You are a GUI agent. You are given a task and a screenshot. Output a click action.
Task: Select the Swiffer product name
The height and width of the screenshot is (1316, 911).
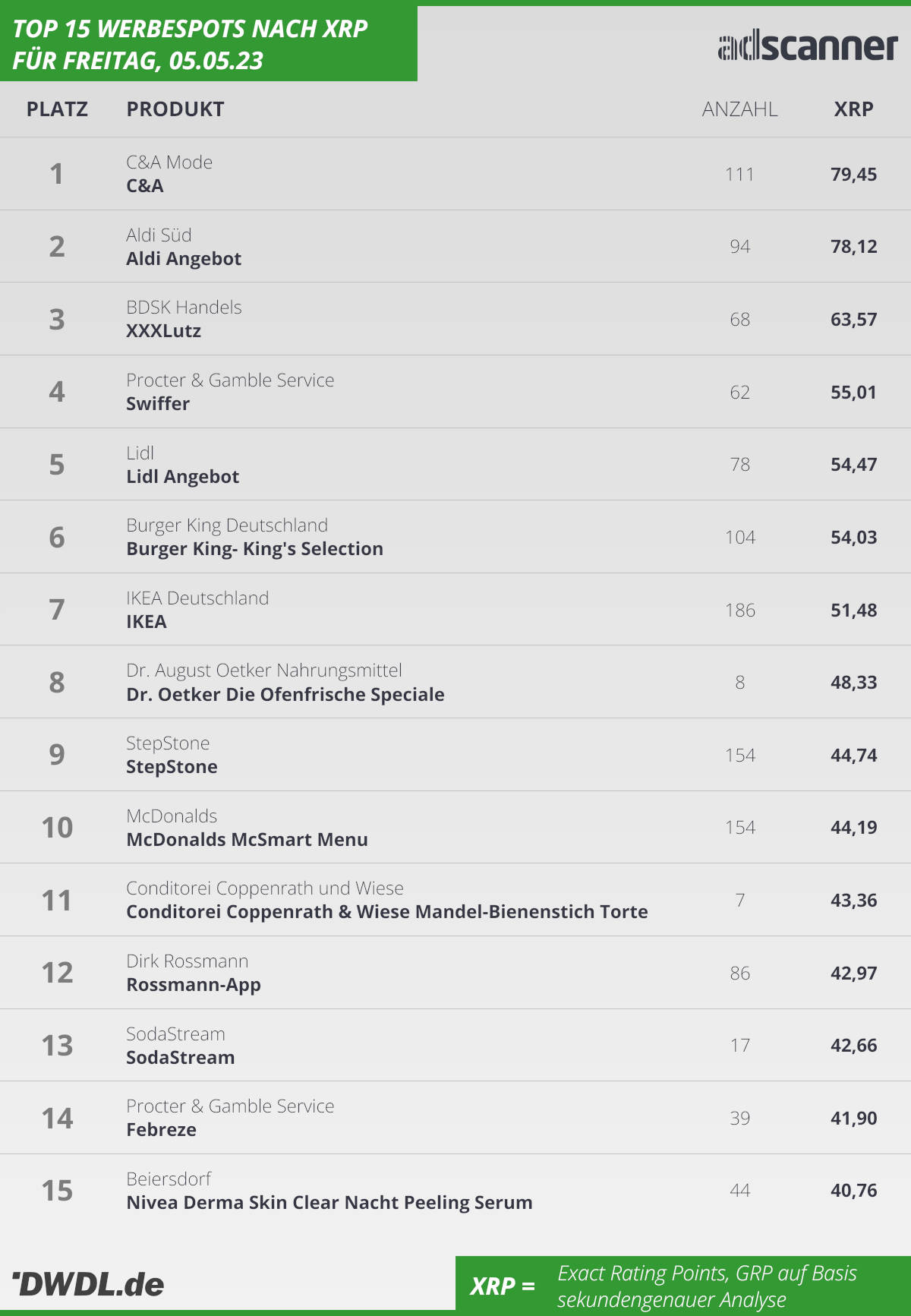tap(158, 404)
